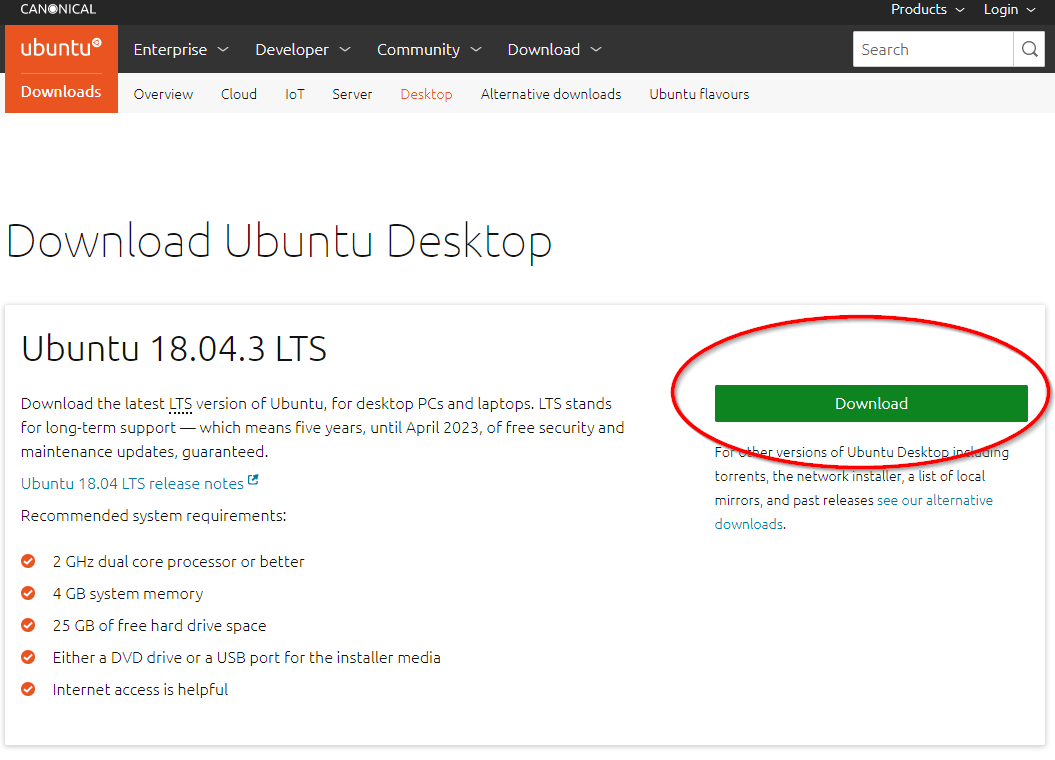
Task: Click the Internet access is helpful text
Action: point(140,690)
